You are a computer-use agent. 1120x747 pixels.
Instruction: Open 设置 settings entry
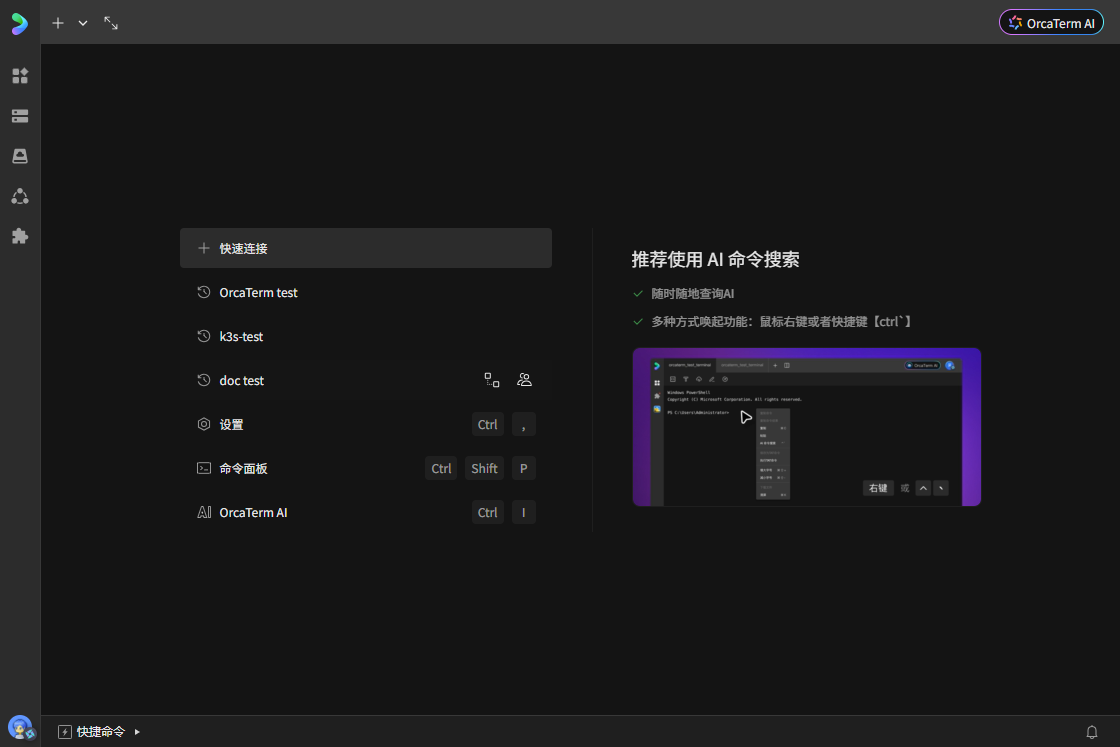click(x=366, y=424)
